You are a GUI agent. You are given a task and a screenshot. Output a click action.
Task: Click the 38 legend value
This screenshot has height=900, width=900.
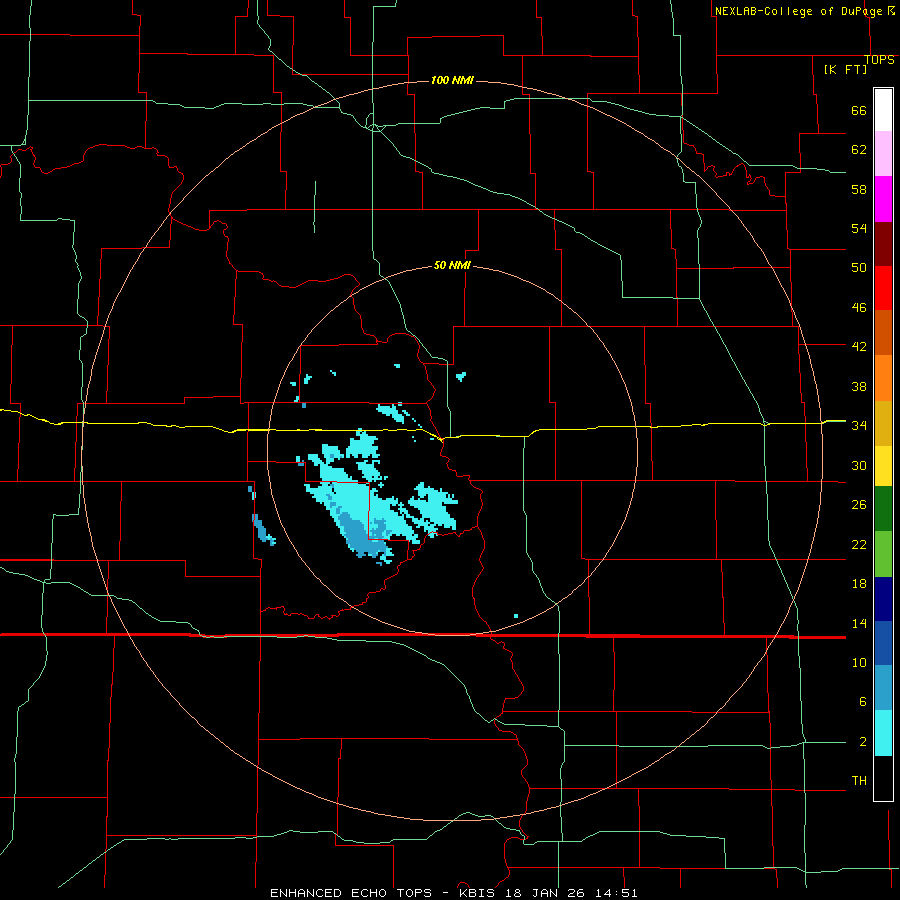coord(859,387)
